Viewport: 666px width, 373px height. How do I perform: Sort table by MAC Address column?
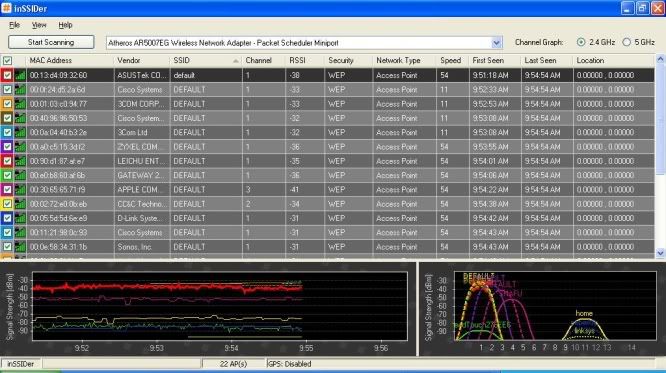70,61
